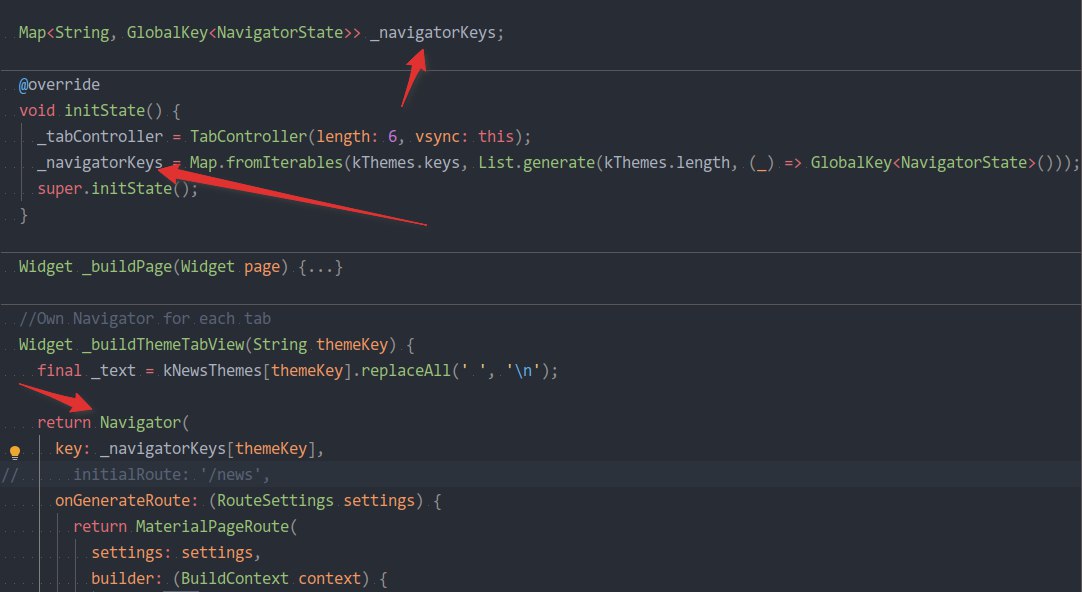Expand the folded {...} body of _buildPage
Viewport: 1082px width, 592px height.
click(321, 267)
